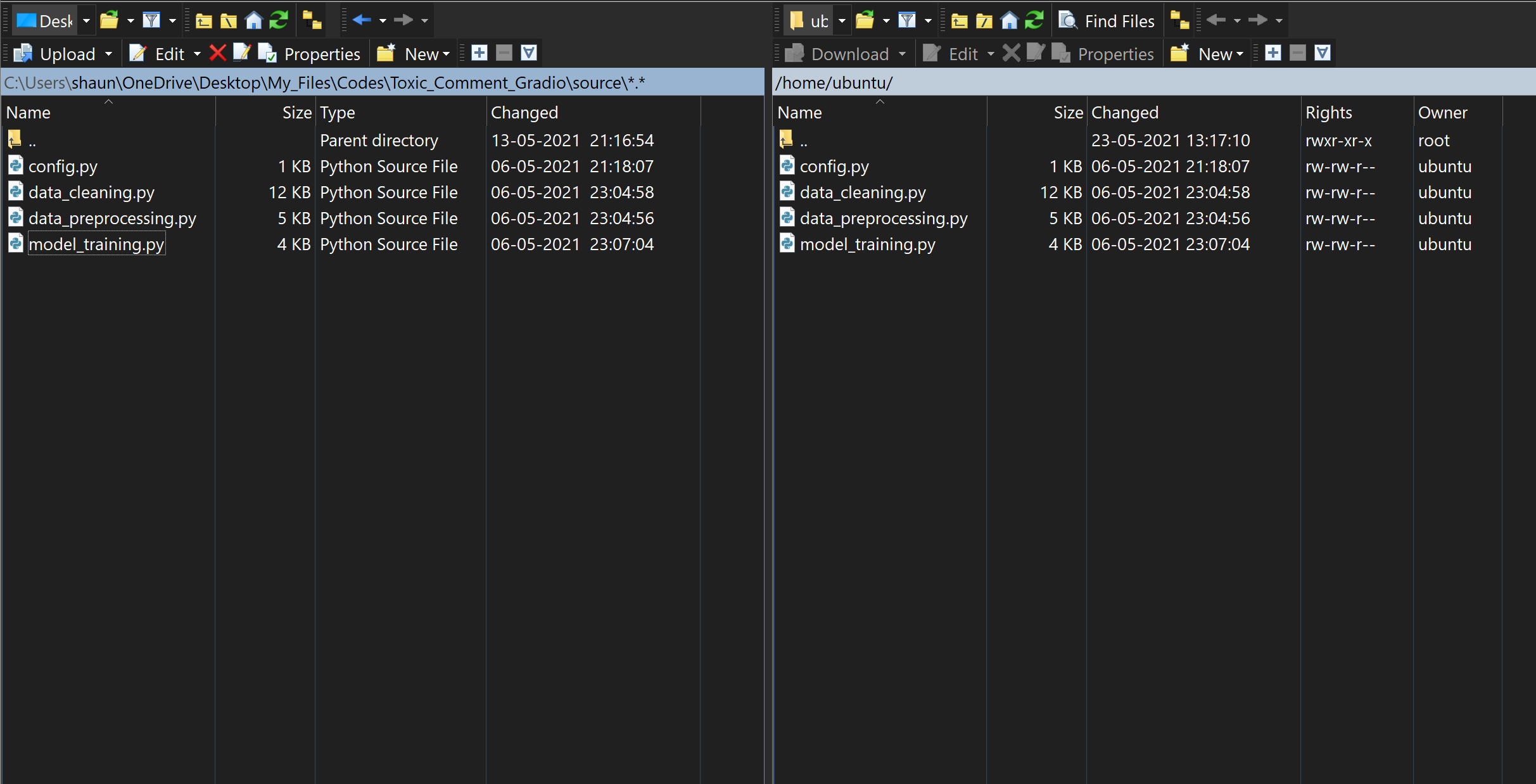The width and height of the screenshot is (1536, 784).
Task: Open the local drive dropdown arrow
Action: [x=87, y=21]
